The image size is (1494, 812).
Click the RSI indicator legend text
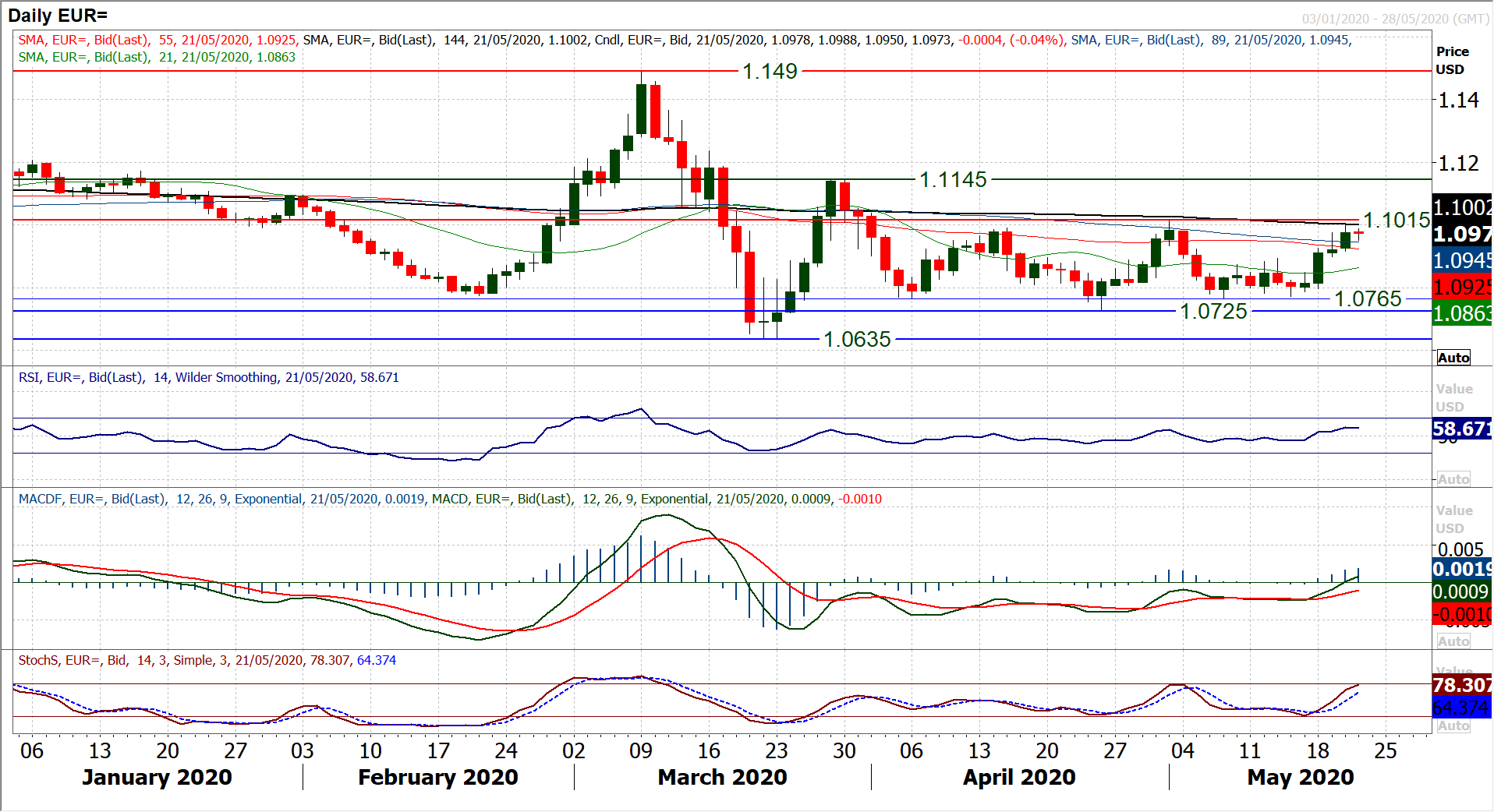(208, 378)
